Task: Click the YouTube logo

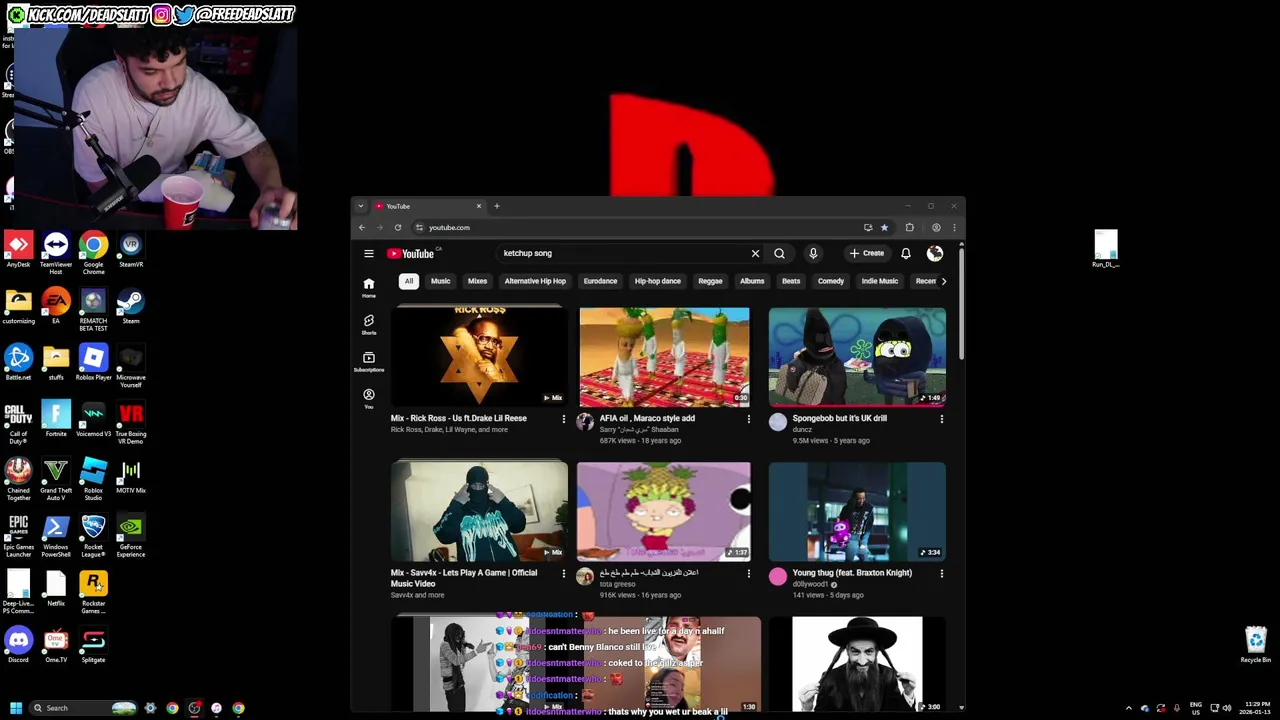Action: [411, 254]
